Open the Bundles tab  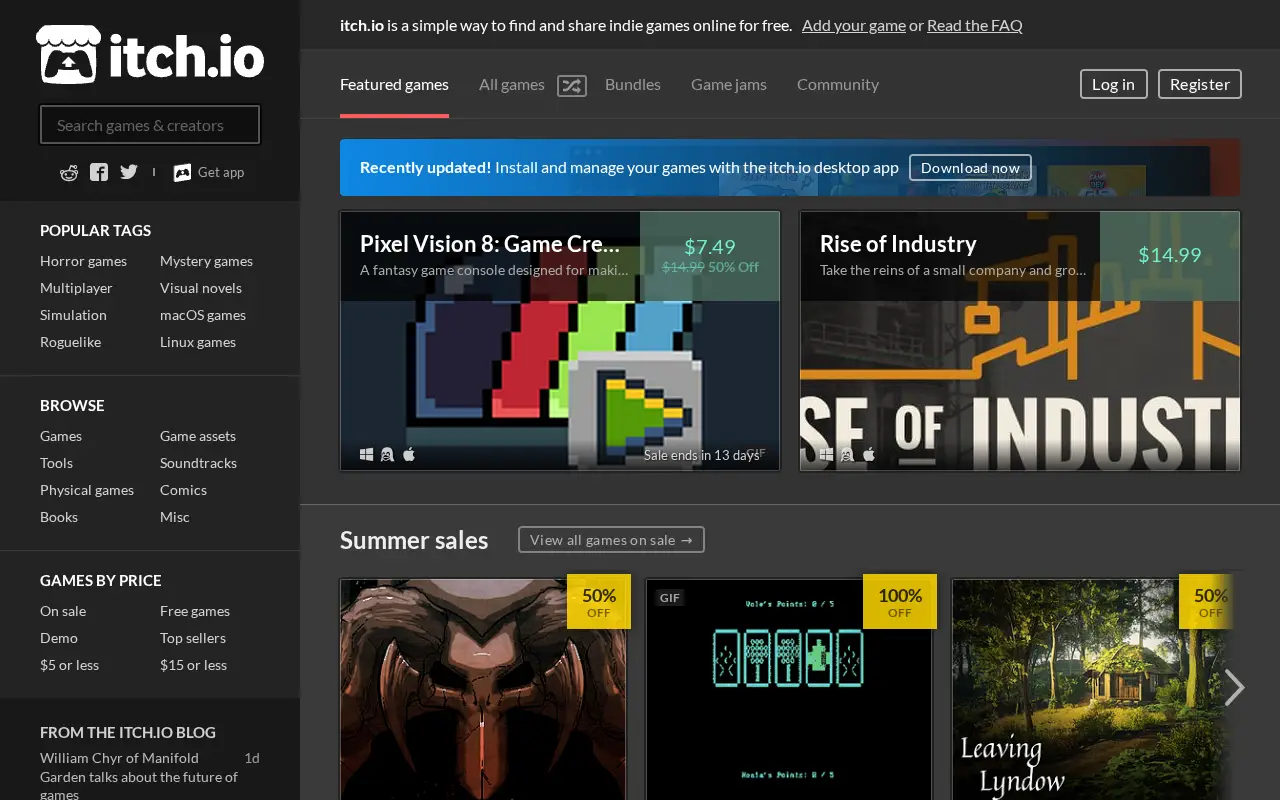point(633,85)
